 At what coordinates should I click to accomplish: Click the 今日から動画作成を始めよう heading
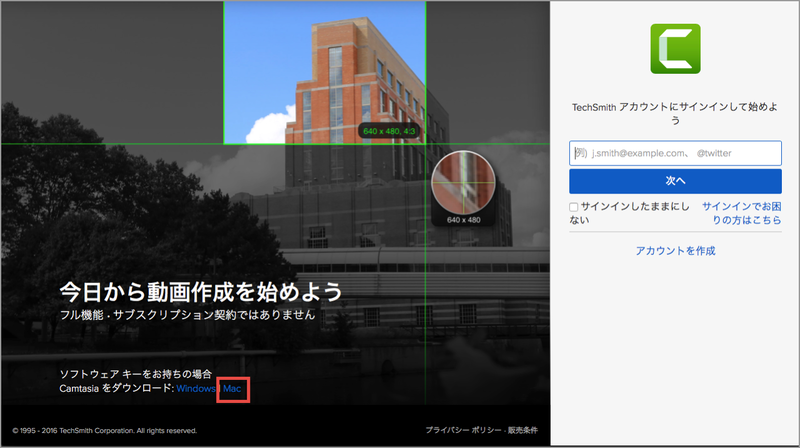[x=201, y=292]
